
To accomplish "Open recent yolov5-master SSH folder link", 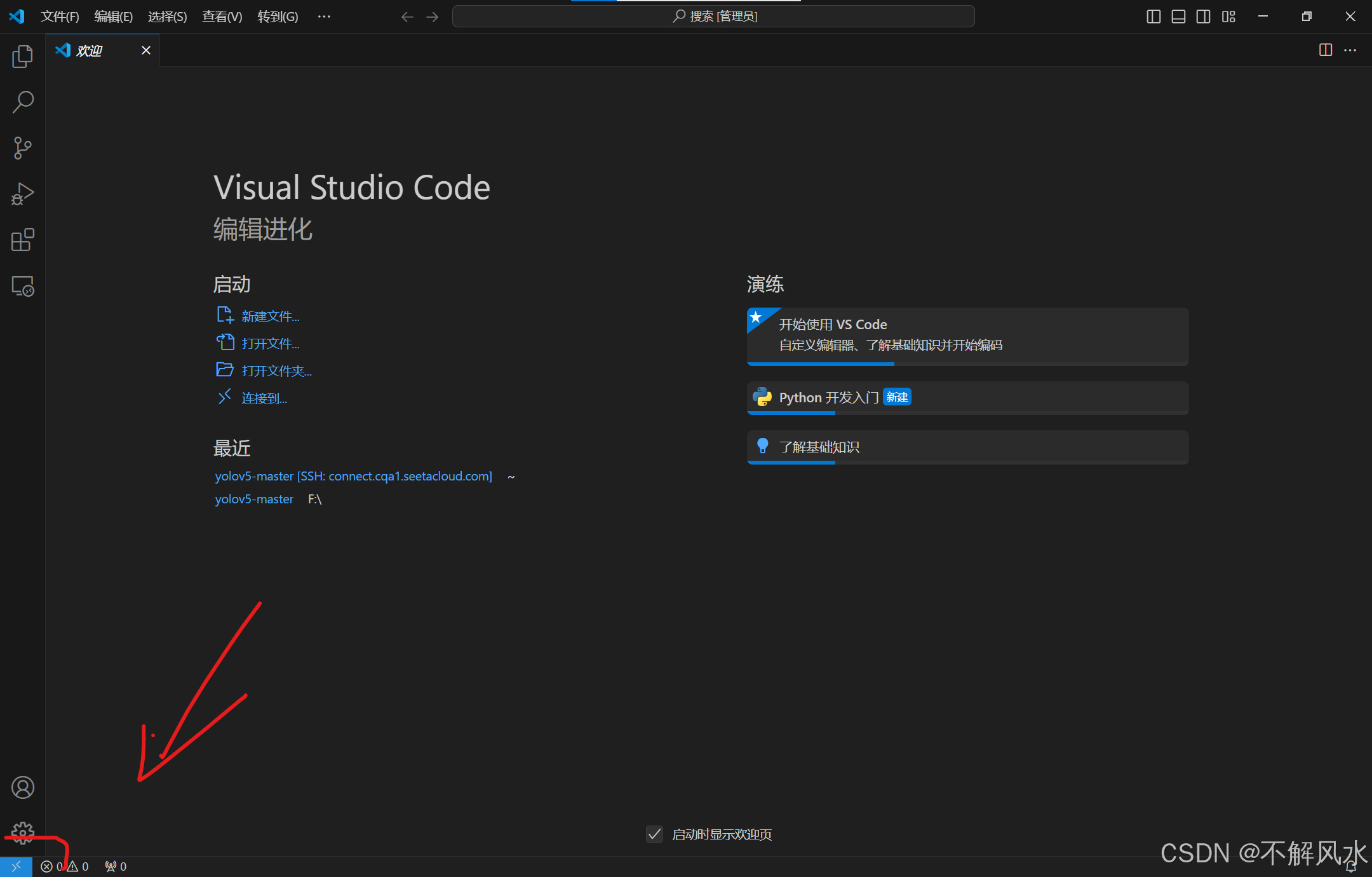I will (353, 476).
